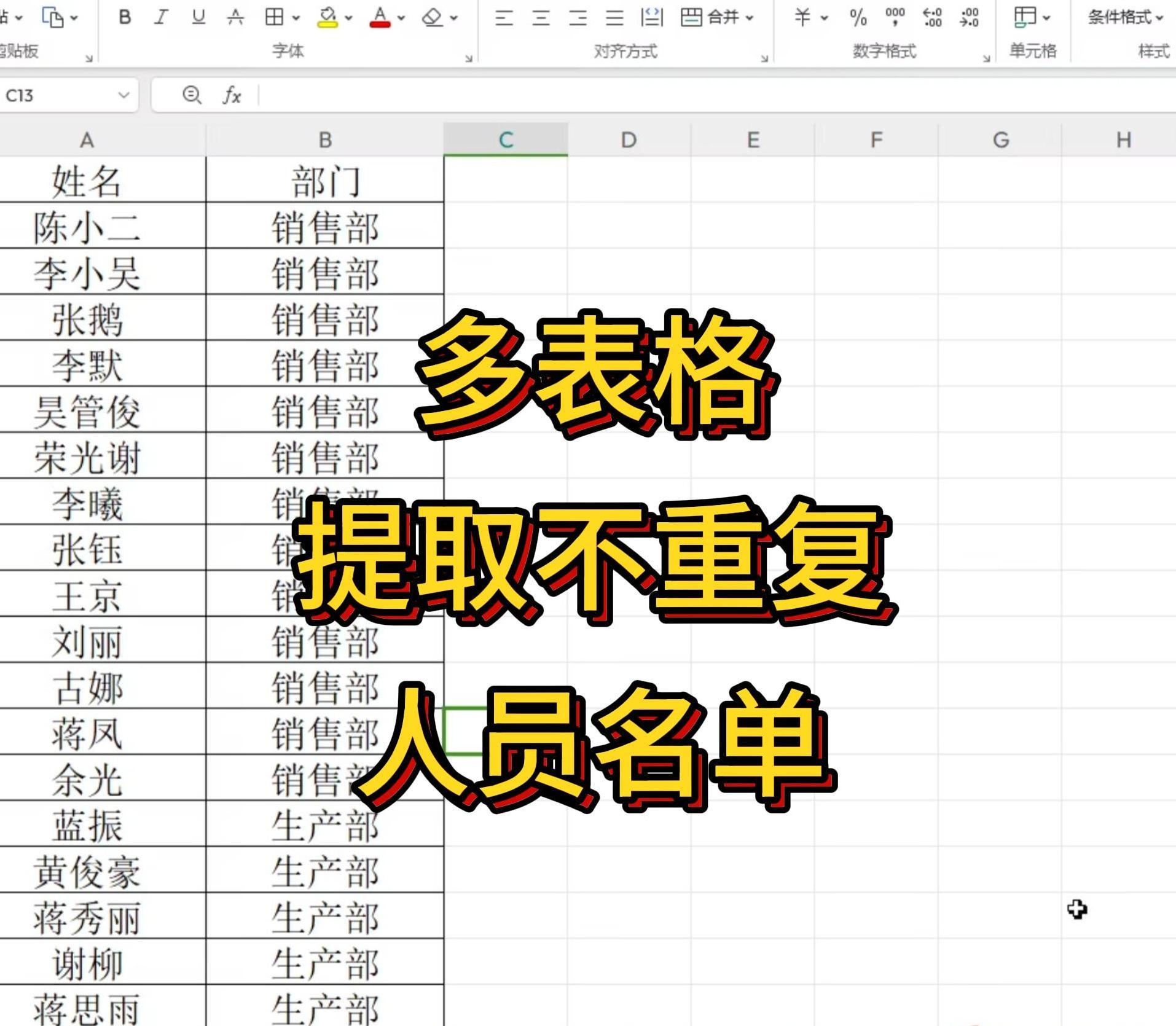Select column H header
The height and width of the screenshot is (1026, 1176).
1119,139
